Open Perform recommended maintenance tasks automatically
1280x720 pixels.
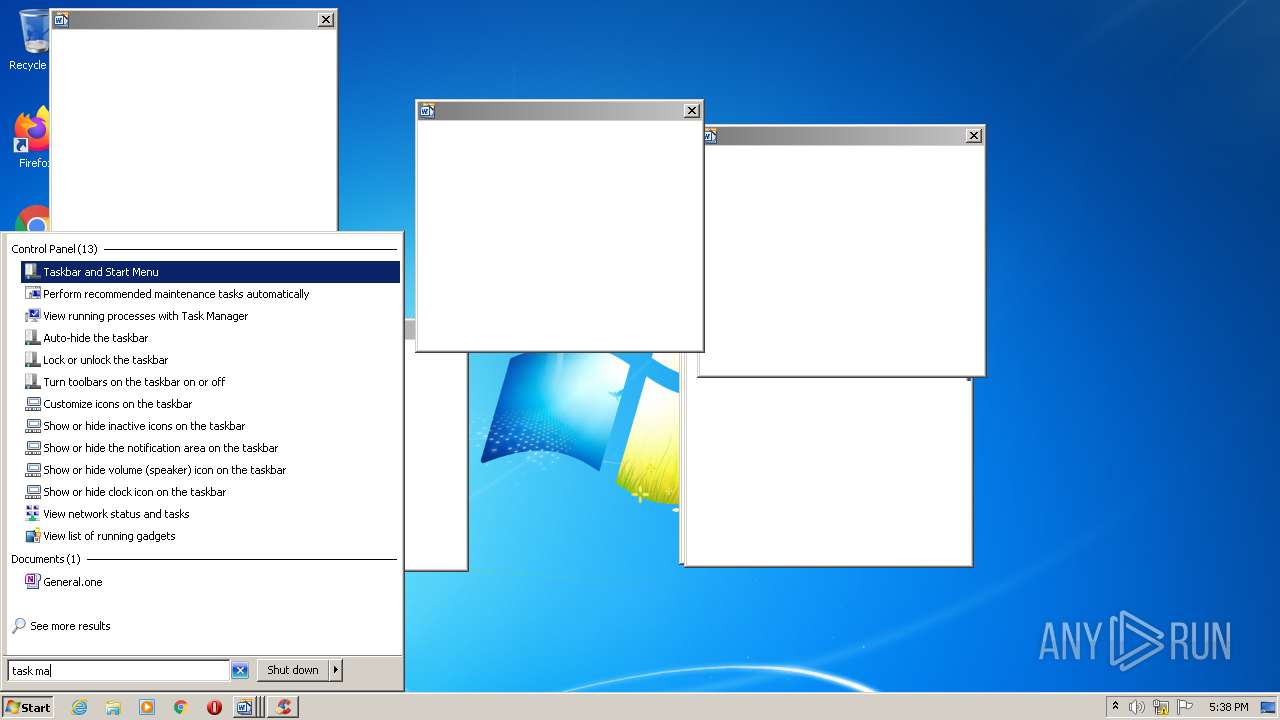point(210,294)
